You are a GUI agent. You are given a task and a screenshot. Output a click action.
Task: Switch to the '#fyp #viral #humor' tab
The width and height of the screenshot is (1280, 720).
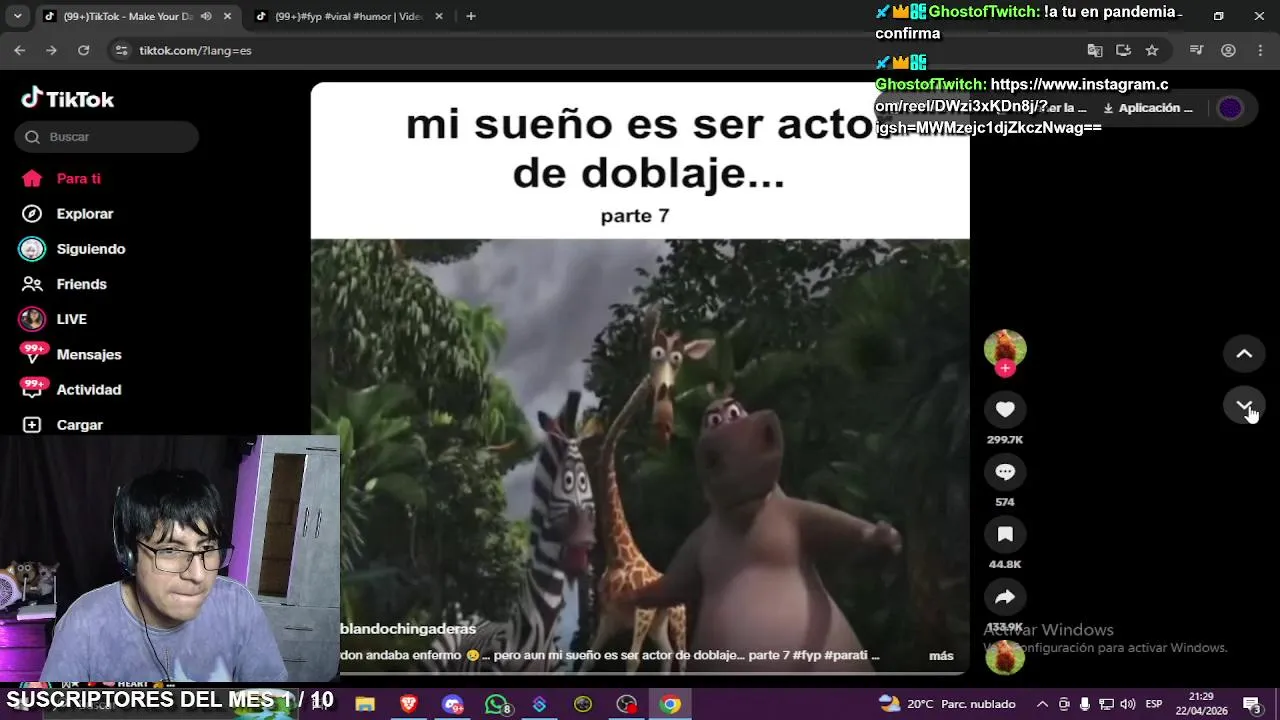pyautogui.click(x=347, y=16)
